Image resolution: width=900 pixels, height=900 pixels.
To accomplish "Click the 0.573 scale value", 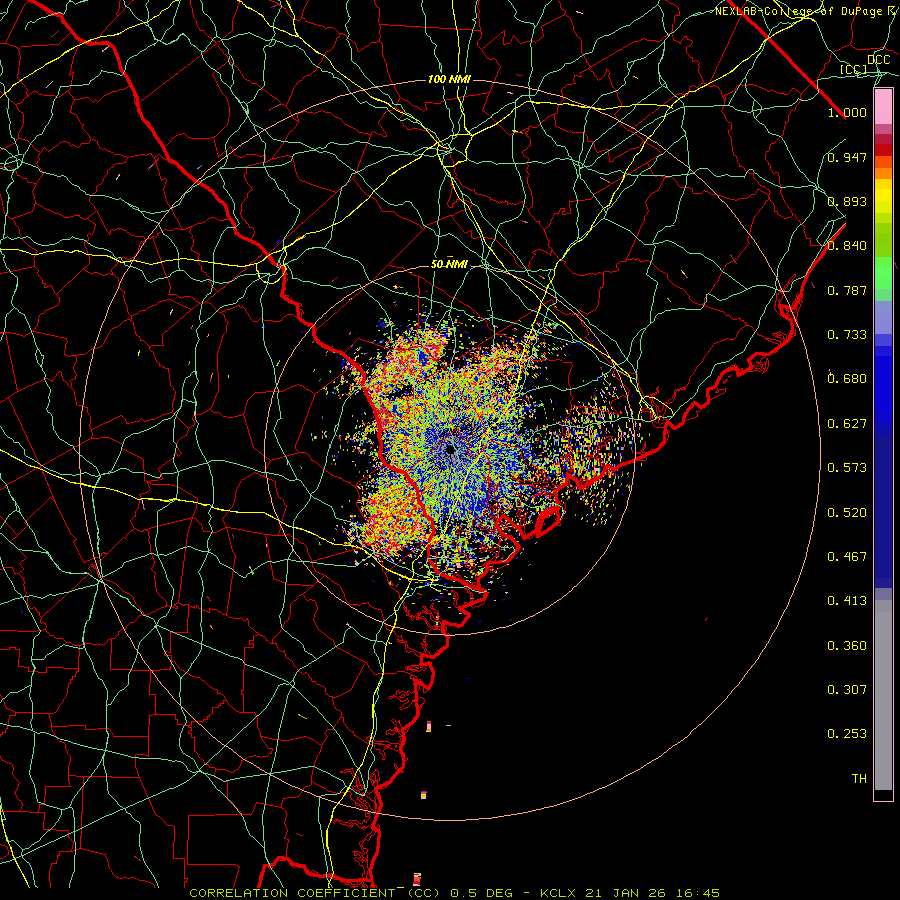I will tap(847, 468).
